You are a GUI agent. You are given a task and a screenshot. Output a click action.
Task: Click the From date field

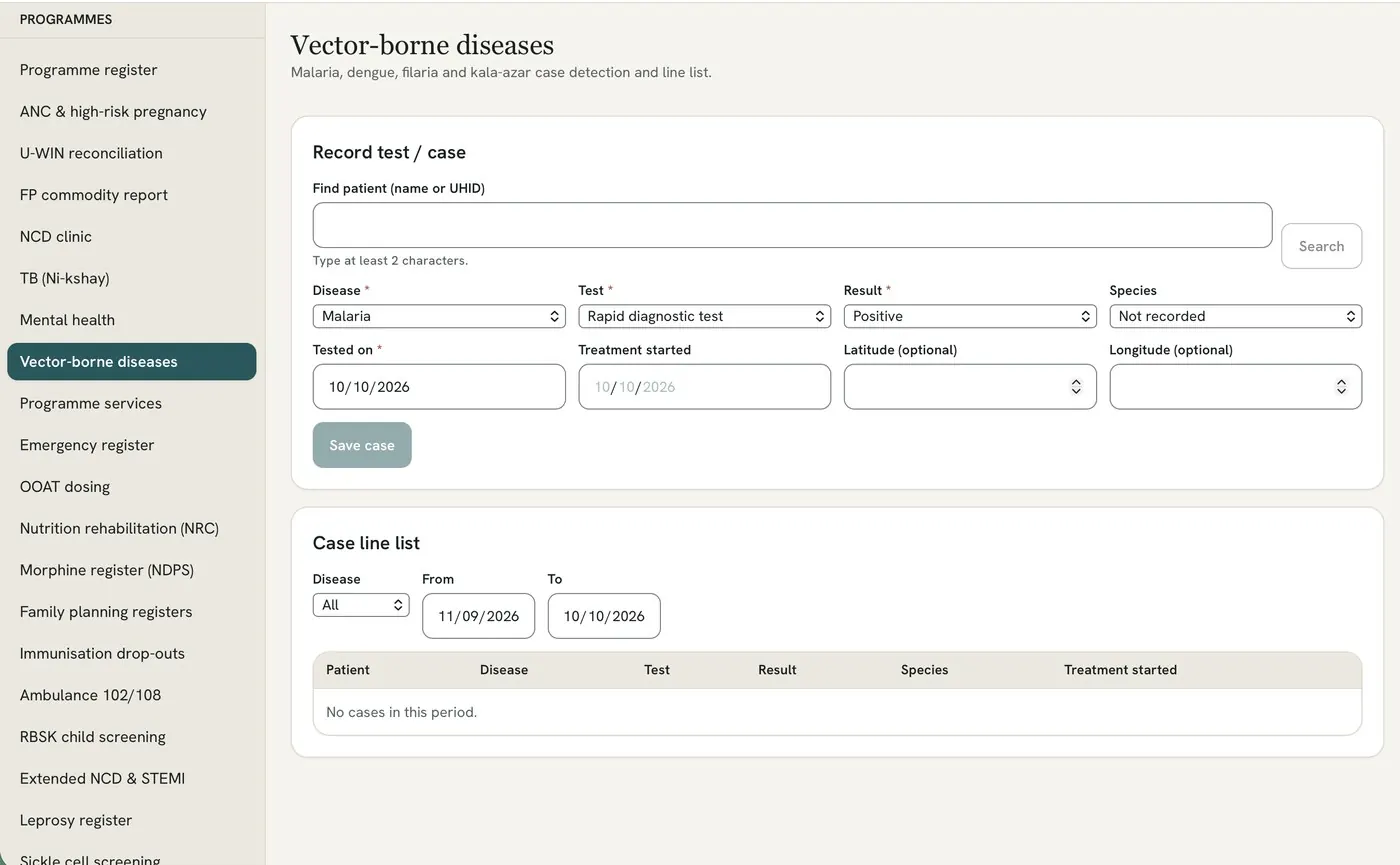pos(478,616)
